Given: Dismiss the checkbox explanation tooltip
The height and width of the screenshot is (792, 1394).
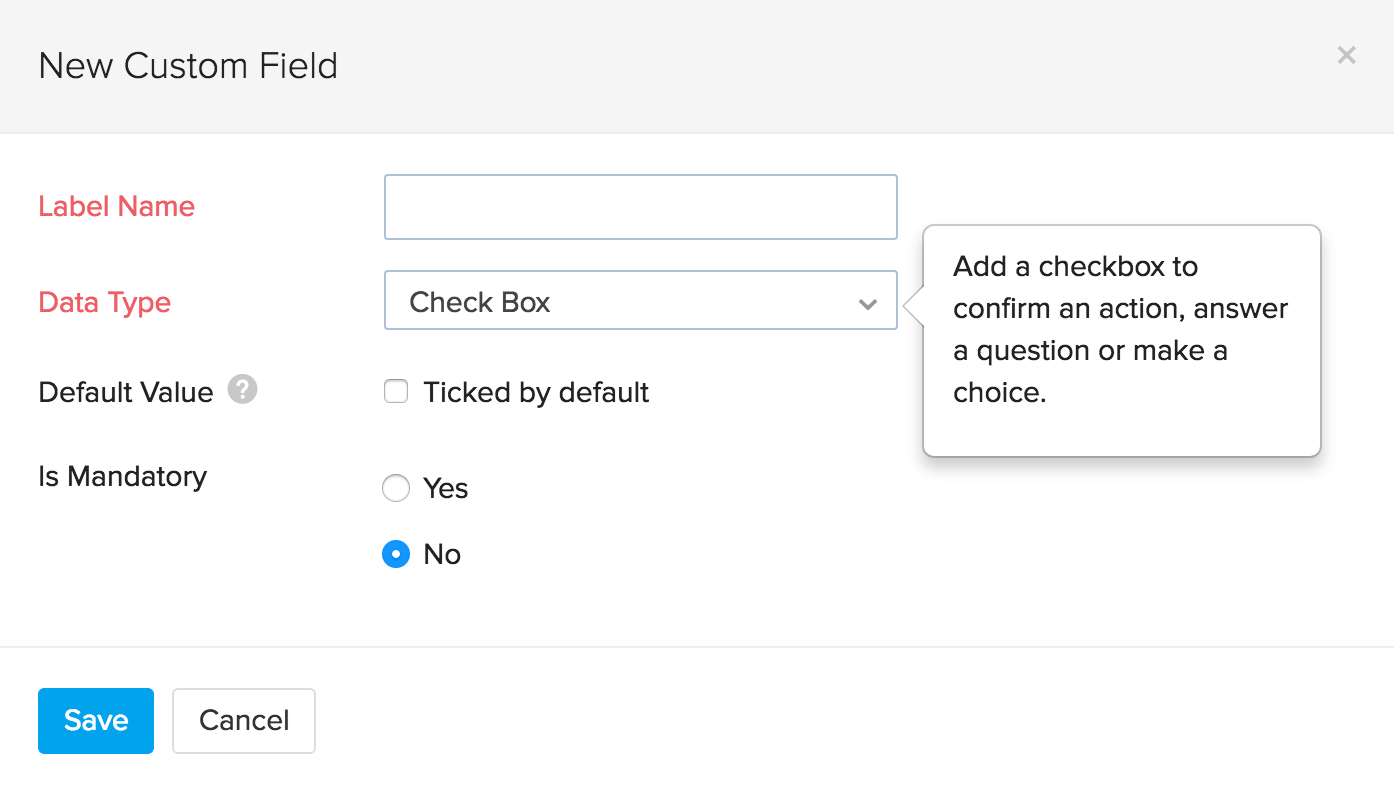Looking at the screenshot, I should click(1120, 340).
